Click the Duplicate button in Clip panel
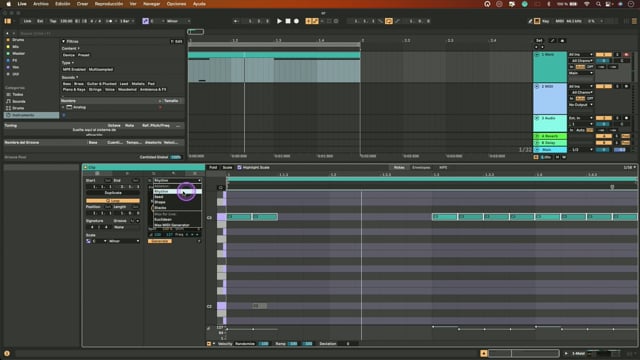This screenshot has height=360, width=640. tap(113, 193)
